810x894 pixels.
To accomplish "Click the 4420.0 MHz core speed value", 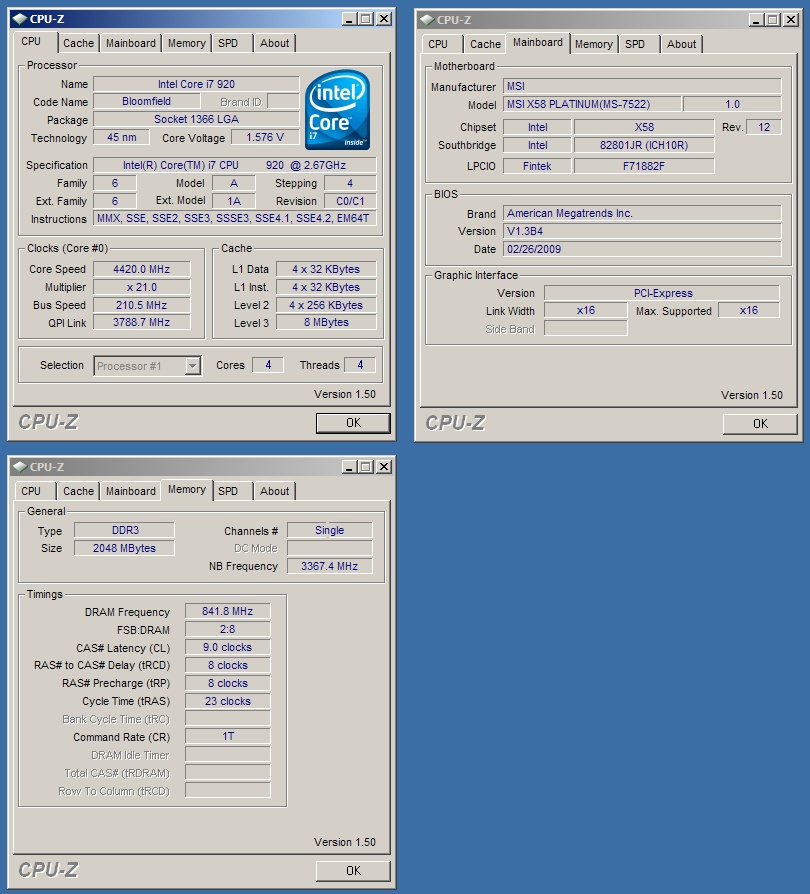I will pos(141,269).
